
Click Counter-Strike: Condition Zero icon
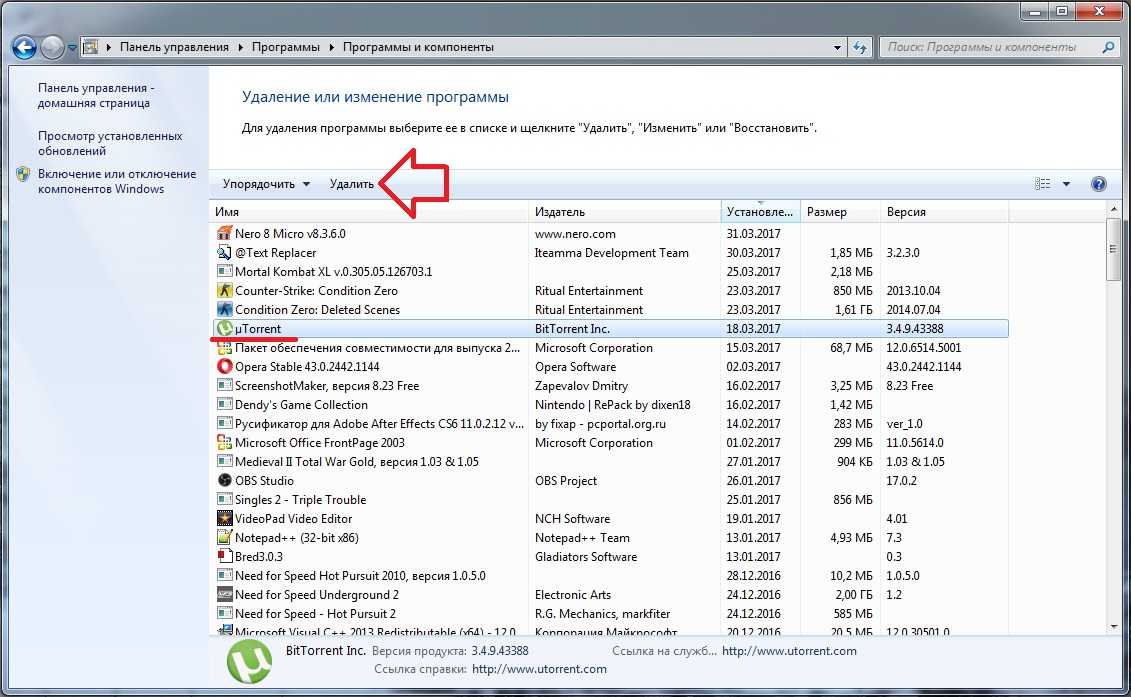point(224,291)
